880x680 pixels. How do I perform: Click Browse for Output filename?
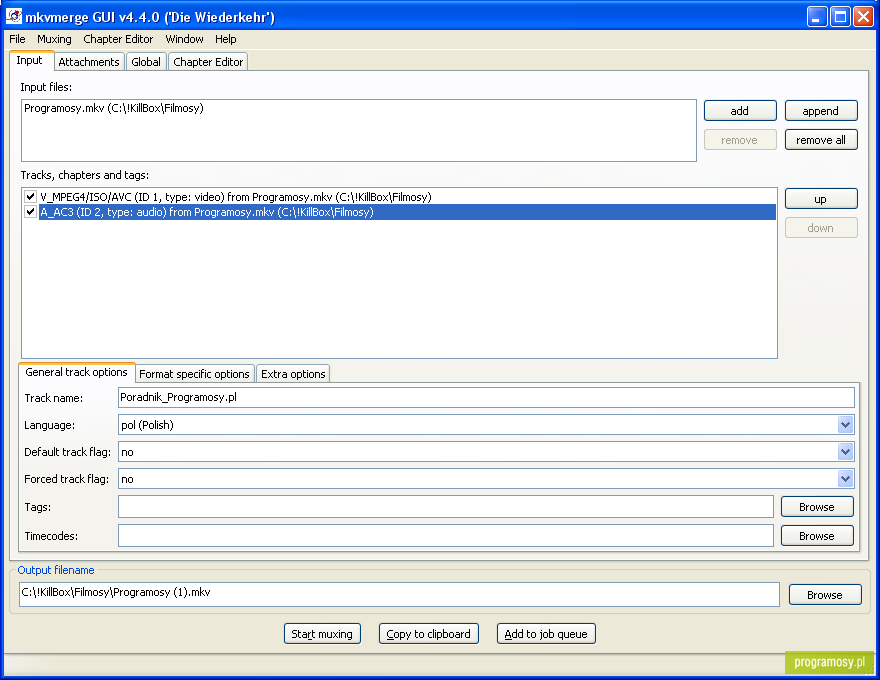(824, 595)
